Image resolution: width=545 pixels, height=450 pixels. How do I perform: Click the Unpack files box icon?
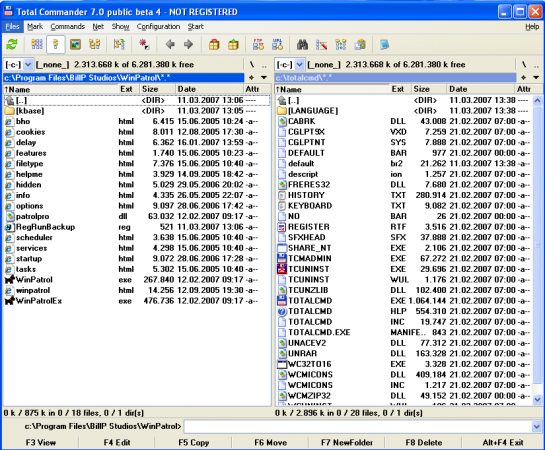(233, 44)
